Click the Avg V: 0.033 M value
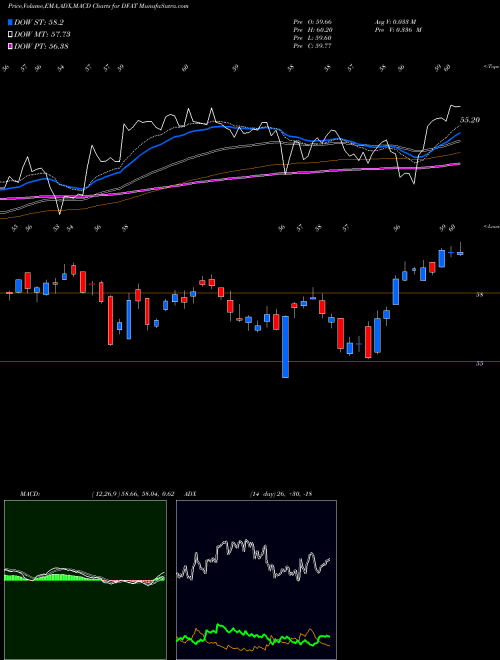The width and height of the screenshot is (500, 660). coord(398,22)
